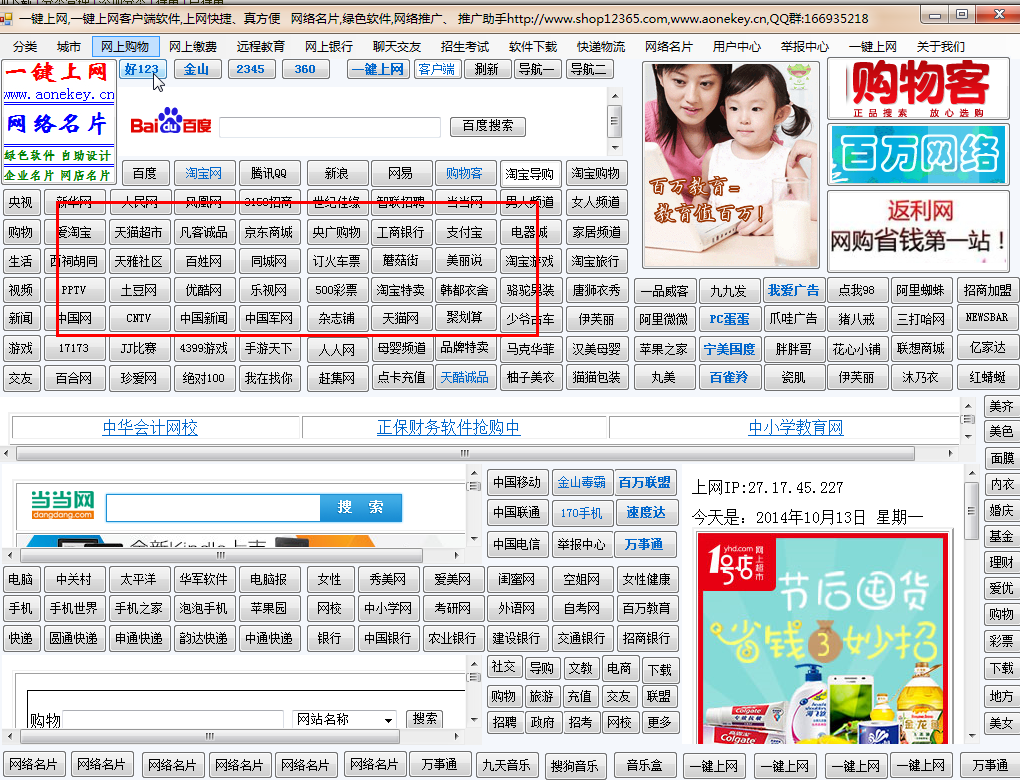1020x780 pixels.
Task: Open the 中国银行 bank button
Action: pos(388,638)
